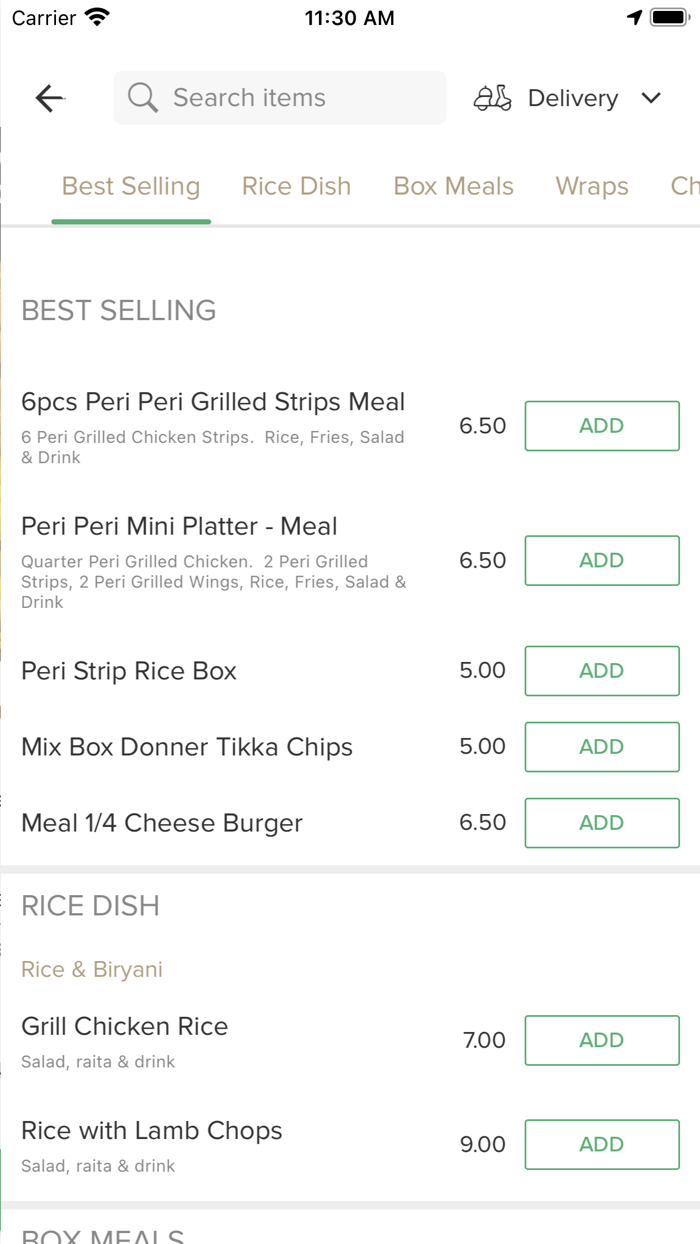Open the Delivery mode selector

coord(572,98)
